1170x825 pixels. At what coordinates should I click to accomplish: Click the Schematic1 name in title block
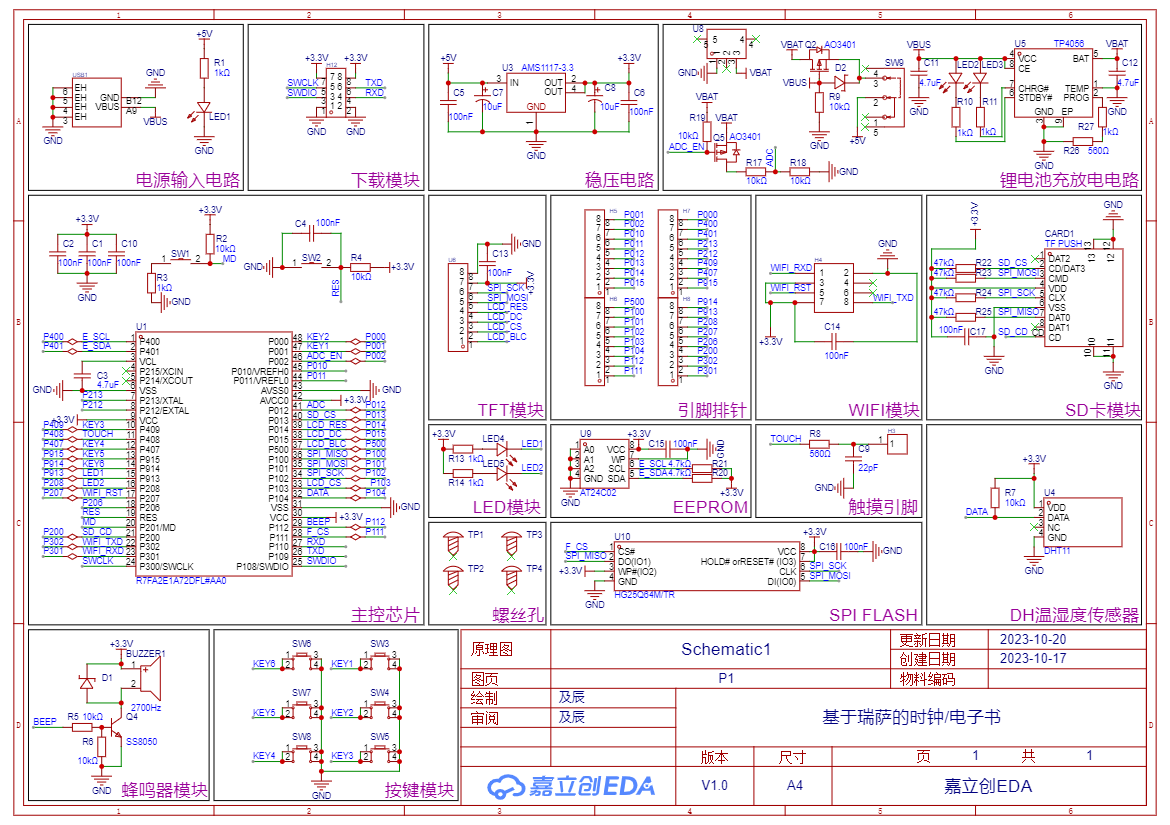725,649
